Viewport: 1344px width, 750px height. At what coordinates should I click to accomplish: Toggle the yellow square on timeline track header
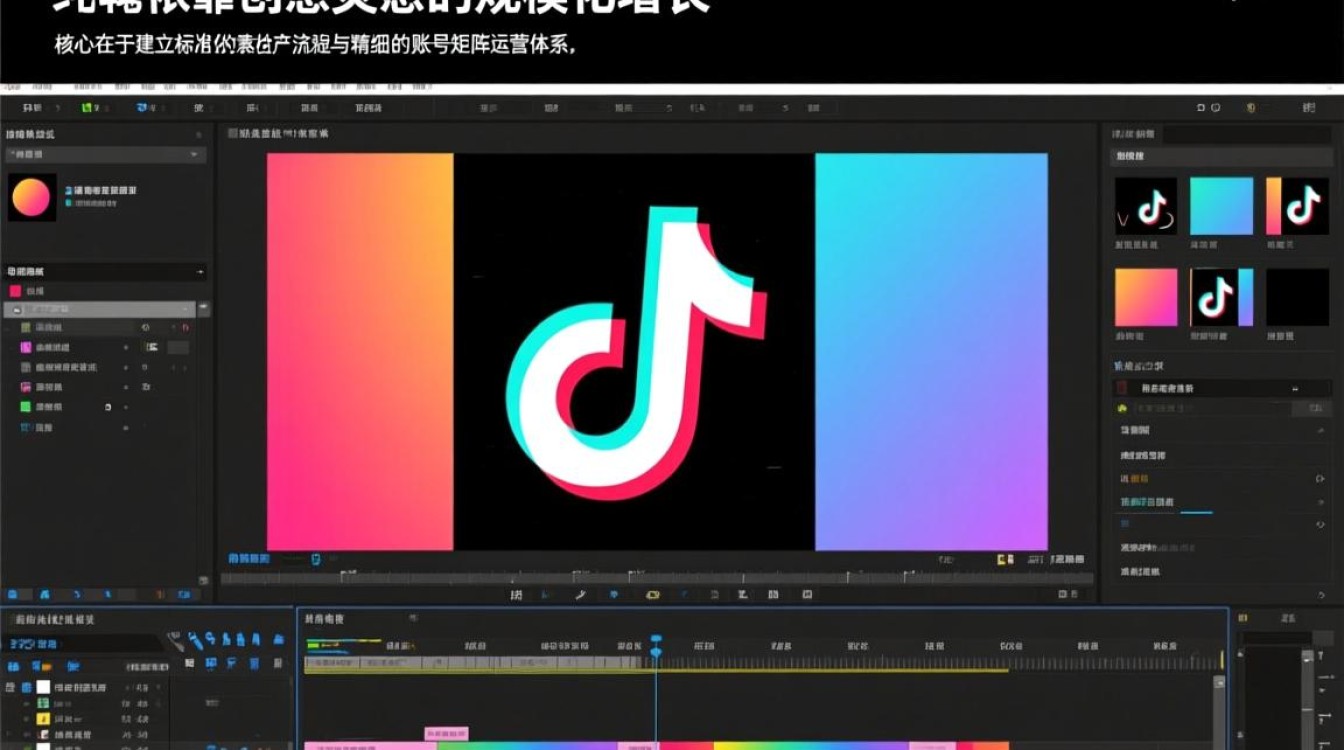pyautogui.click(x=43, y=718)
